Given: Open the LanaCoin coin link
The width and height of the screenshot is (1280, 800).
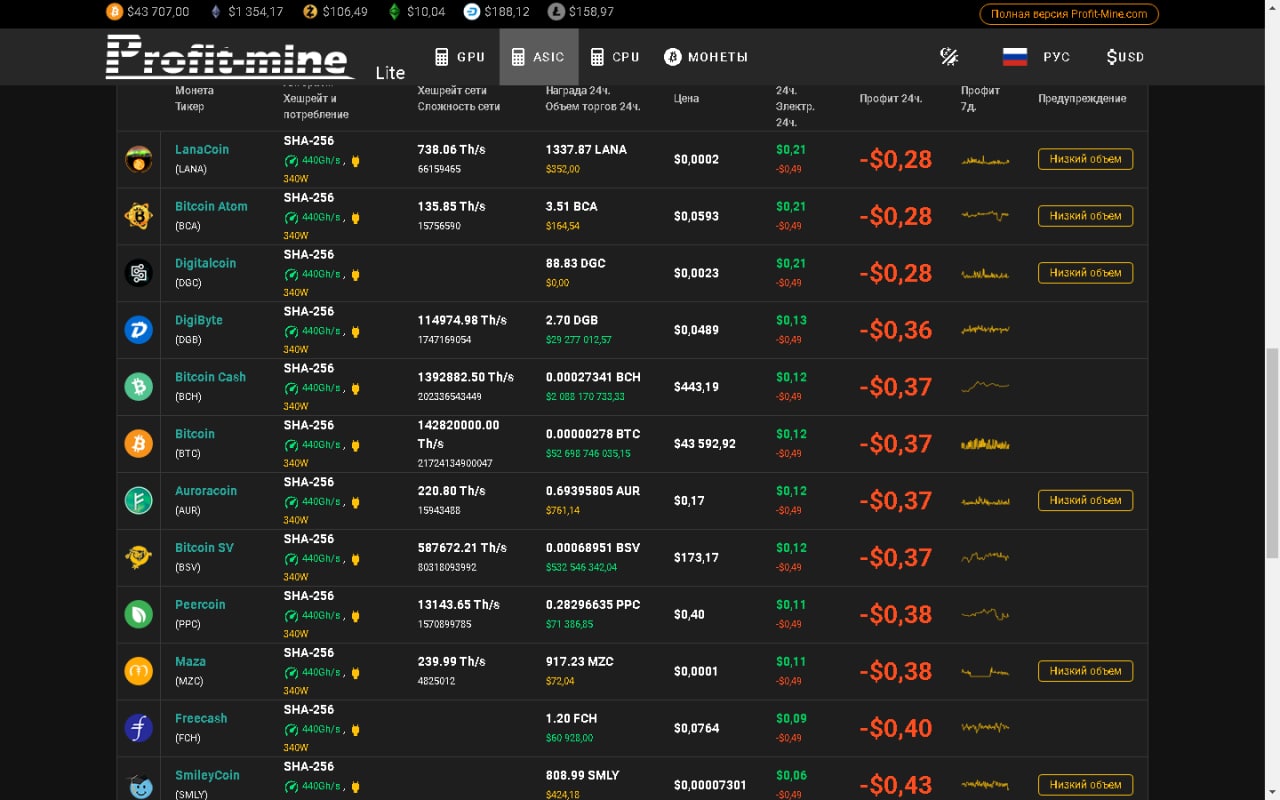Looking at the screenshot, I should point(202,149).
